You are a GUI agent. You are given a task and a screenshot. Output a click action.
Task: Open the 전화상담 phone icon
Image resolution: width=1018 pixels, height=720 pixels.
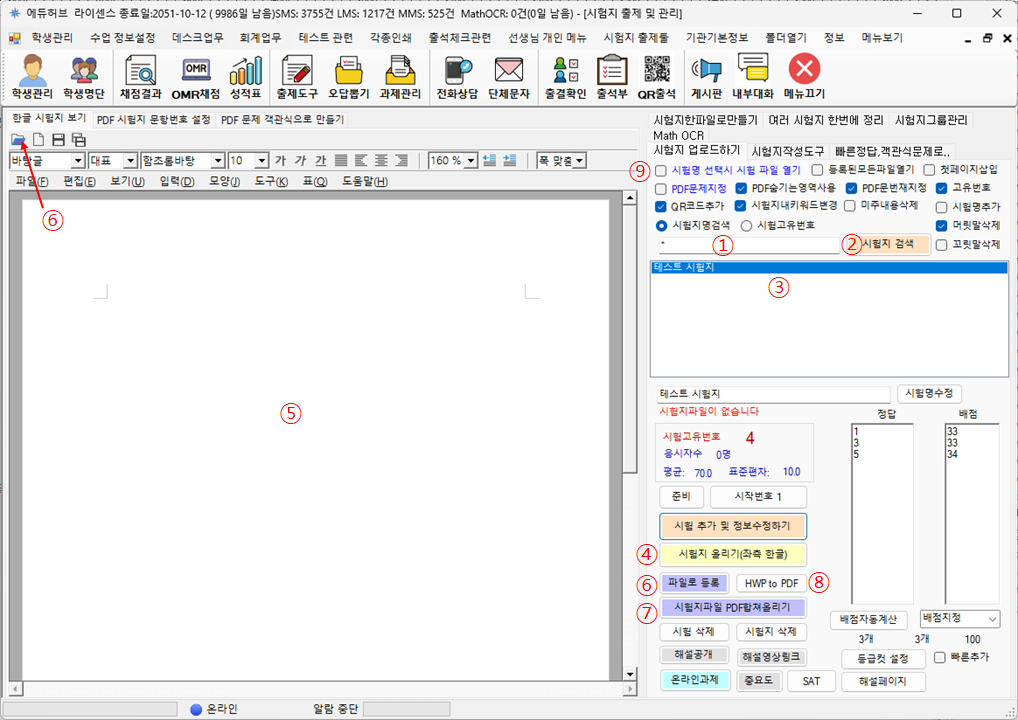(457, 77)
